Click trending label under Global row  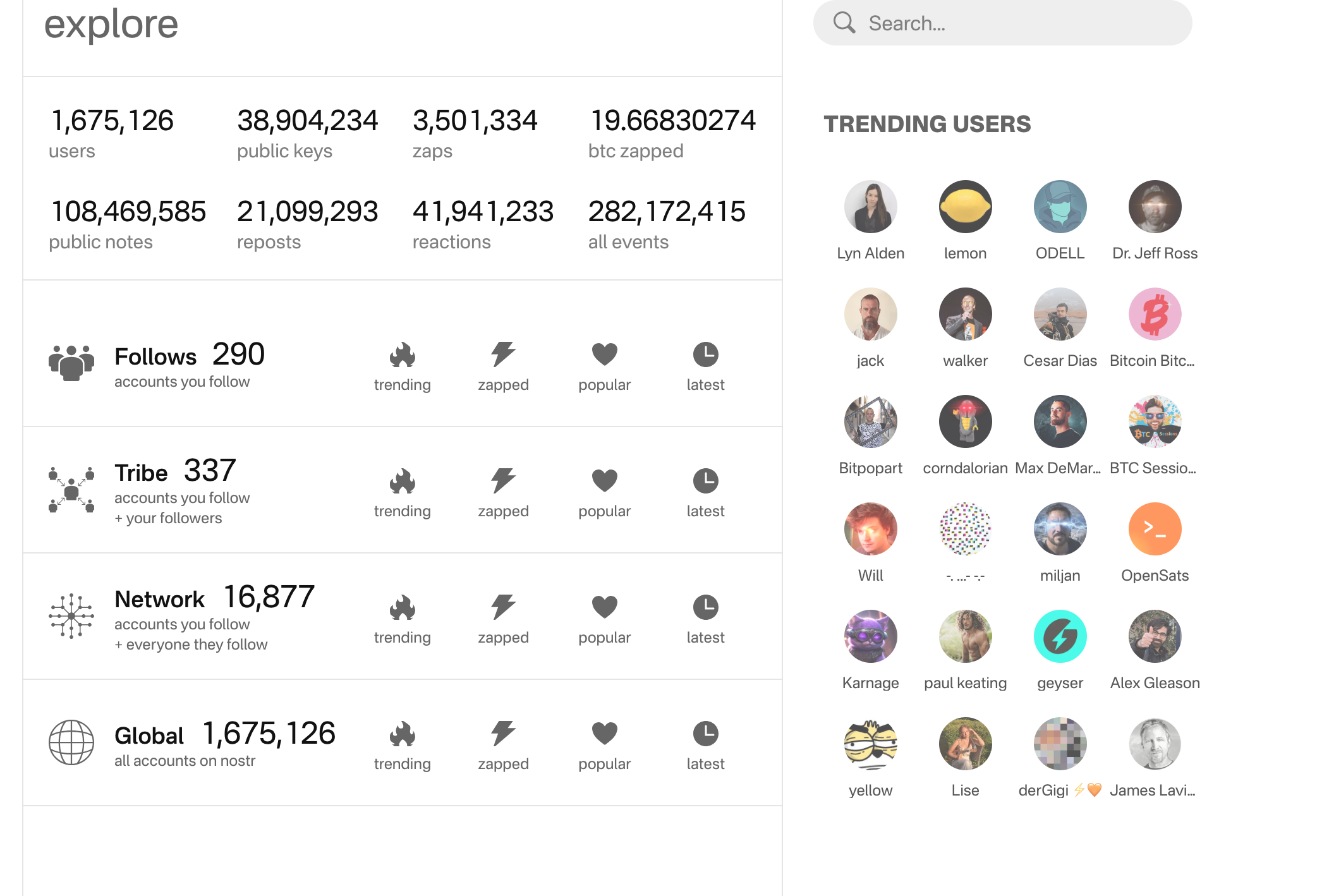[402, 764]
